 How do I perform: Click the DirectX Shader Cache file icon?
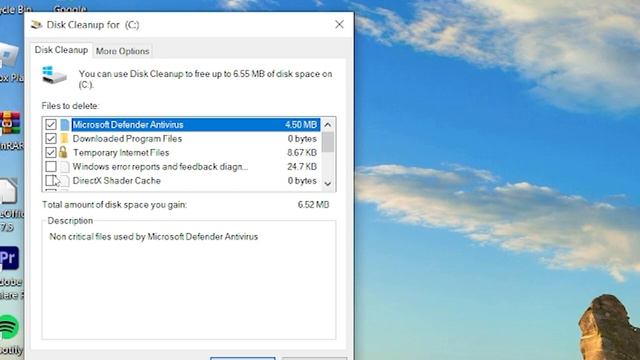point(64,180)
